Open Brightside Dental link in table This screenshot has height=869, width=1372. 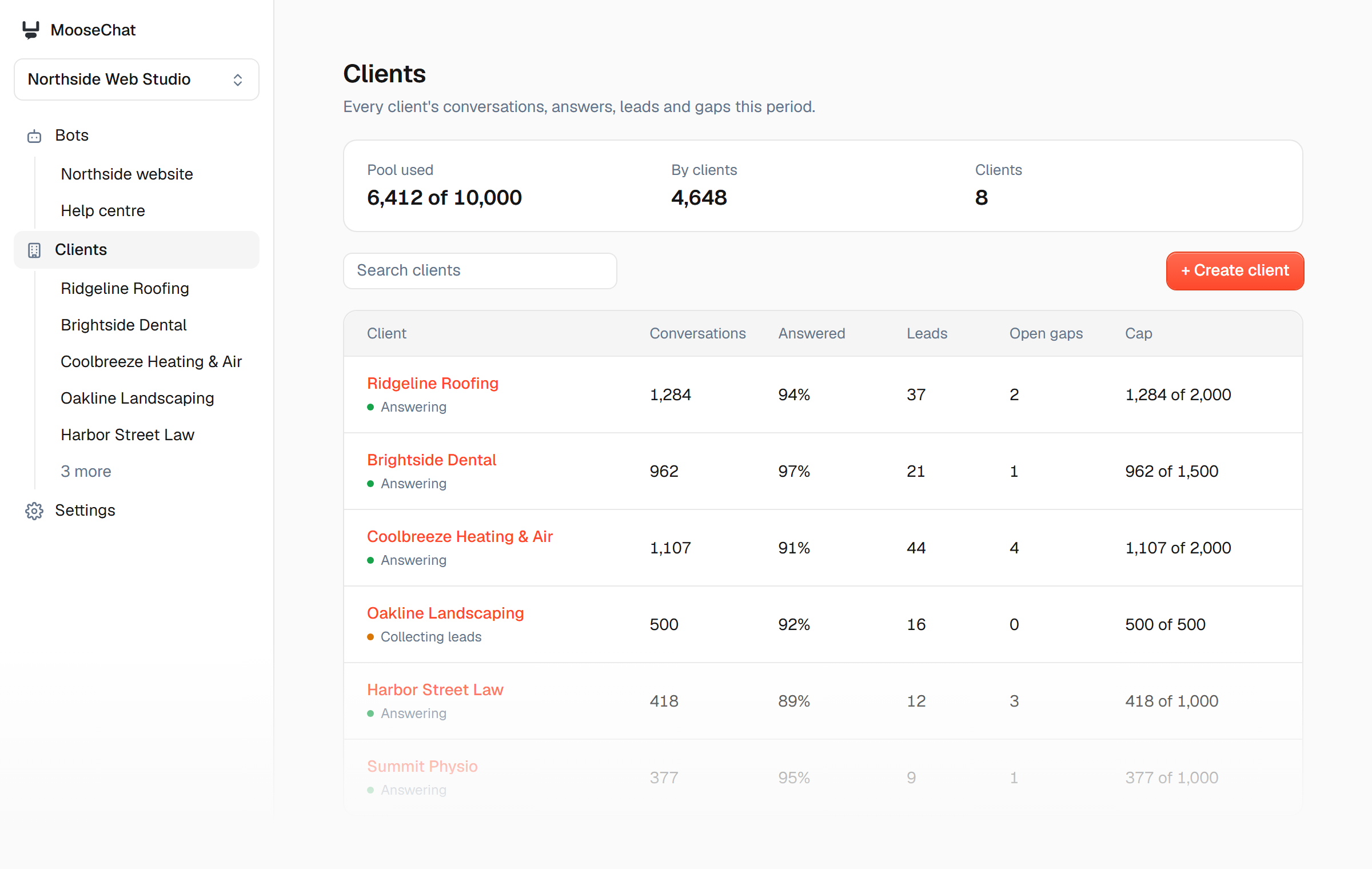[432, 460]
